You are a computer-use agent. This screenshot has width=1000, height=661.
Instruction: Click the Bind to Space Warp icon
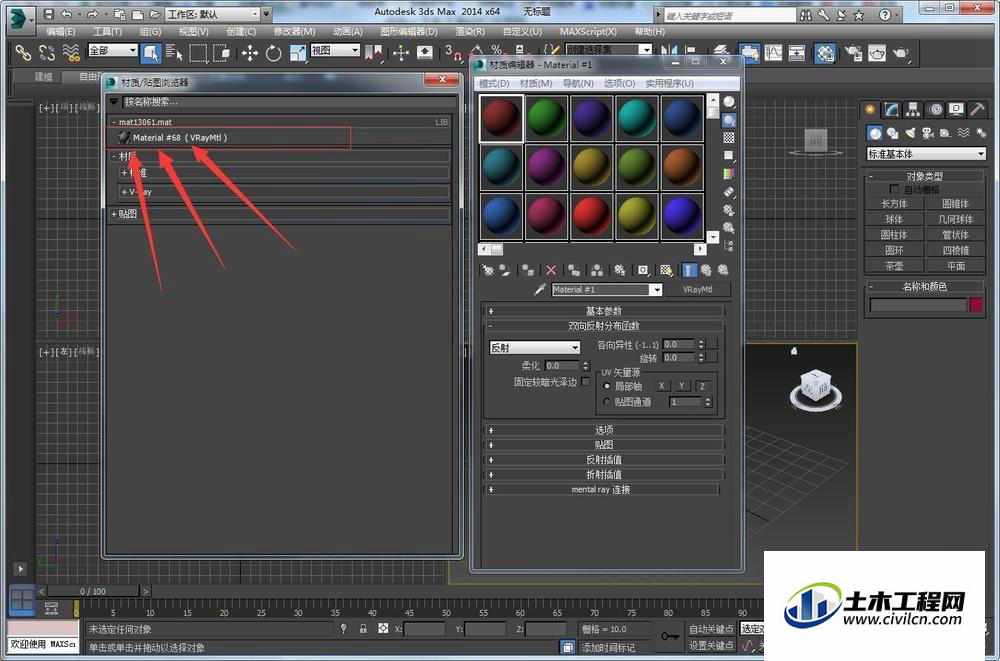71,52
